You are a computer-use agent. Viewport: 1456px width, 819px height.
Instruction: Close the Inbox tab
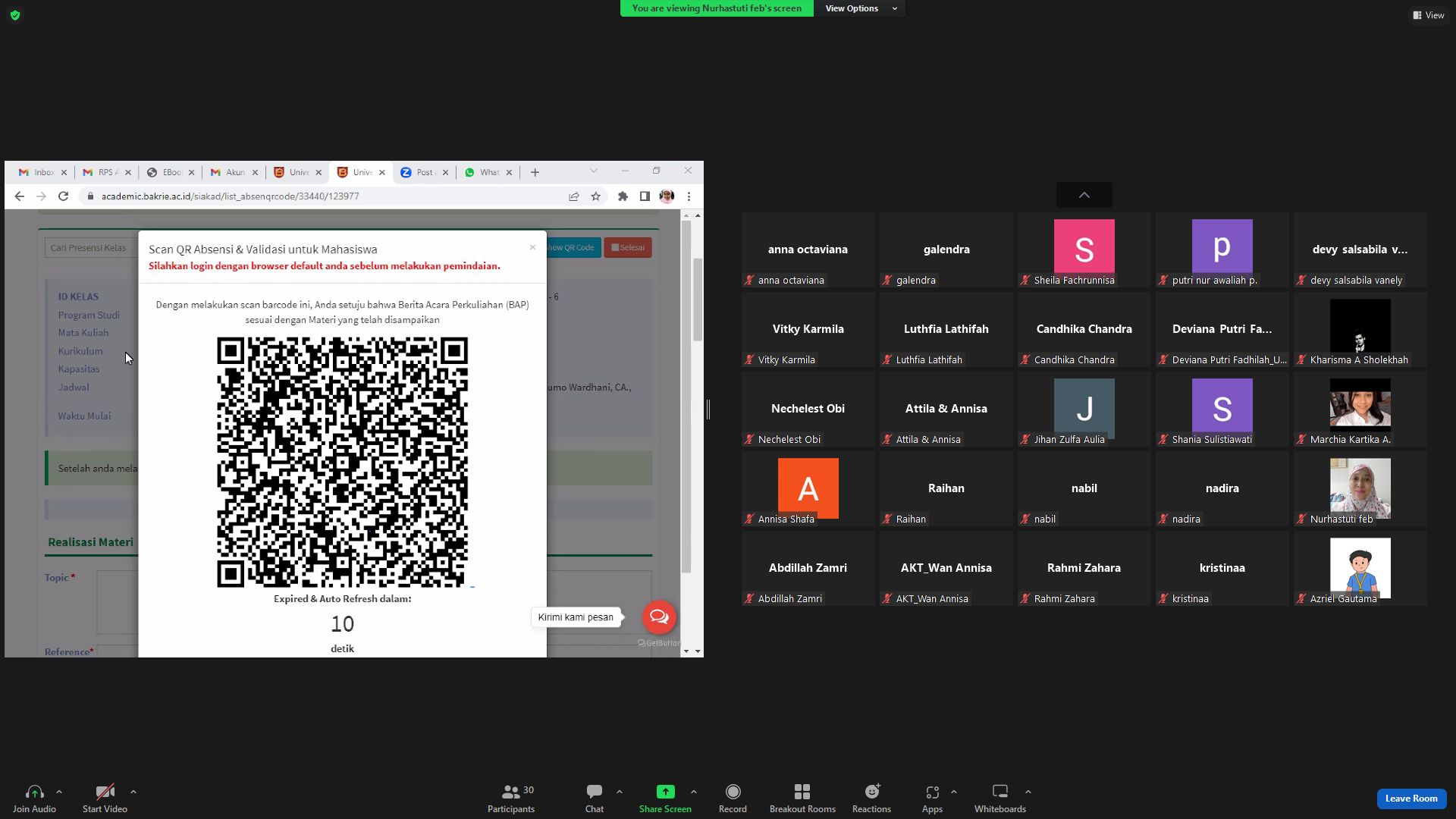tap(64, 172)
